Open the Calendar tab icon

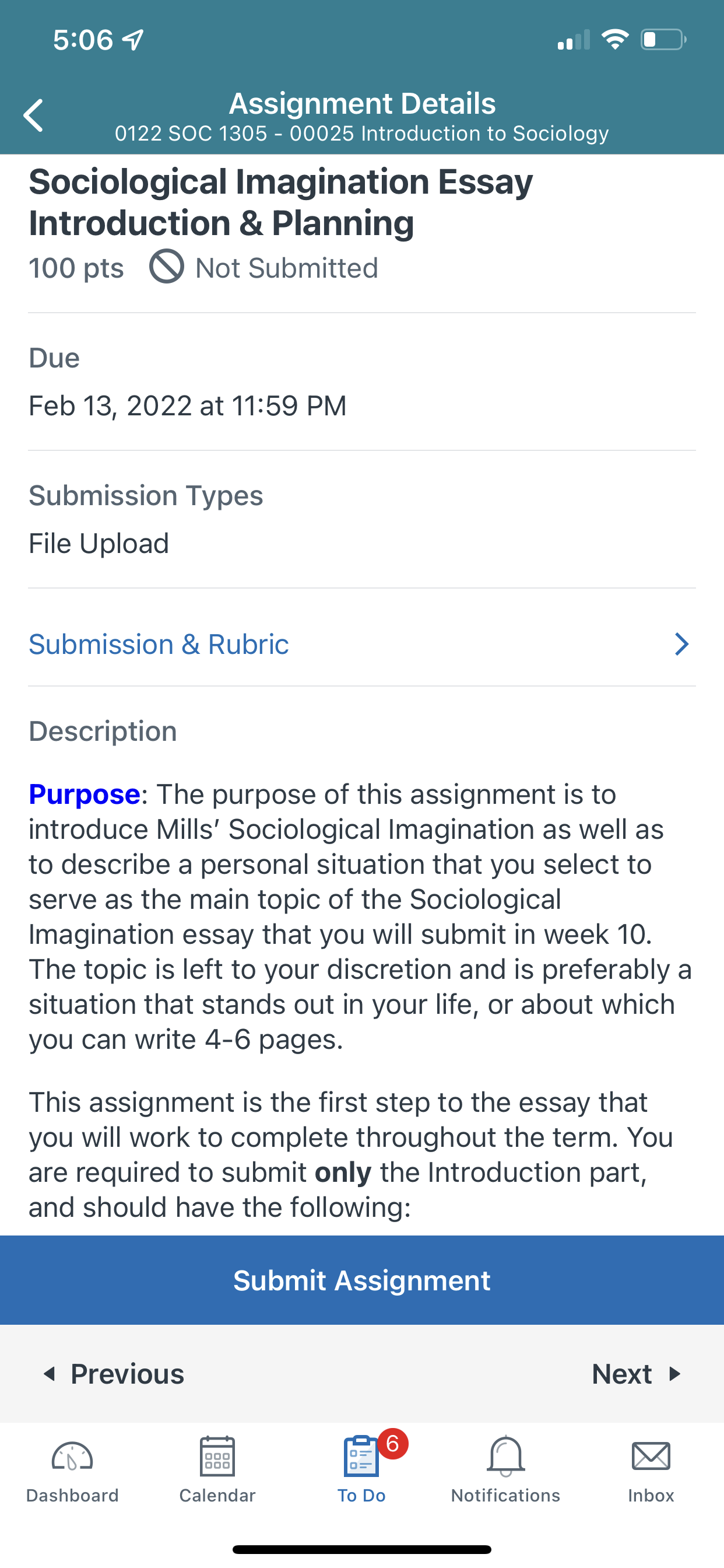(x=217, y=1456)
